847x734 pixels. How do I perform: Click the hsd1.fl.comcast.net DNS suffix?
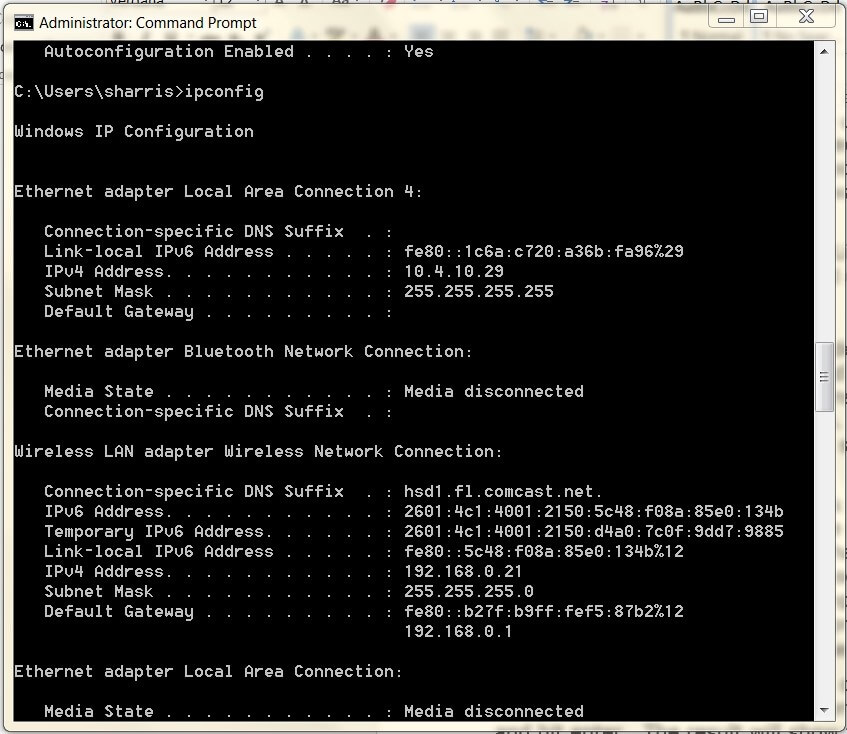[503, 492]
